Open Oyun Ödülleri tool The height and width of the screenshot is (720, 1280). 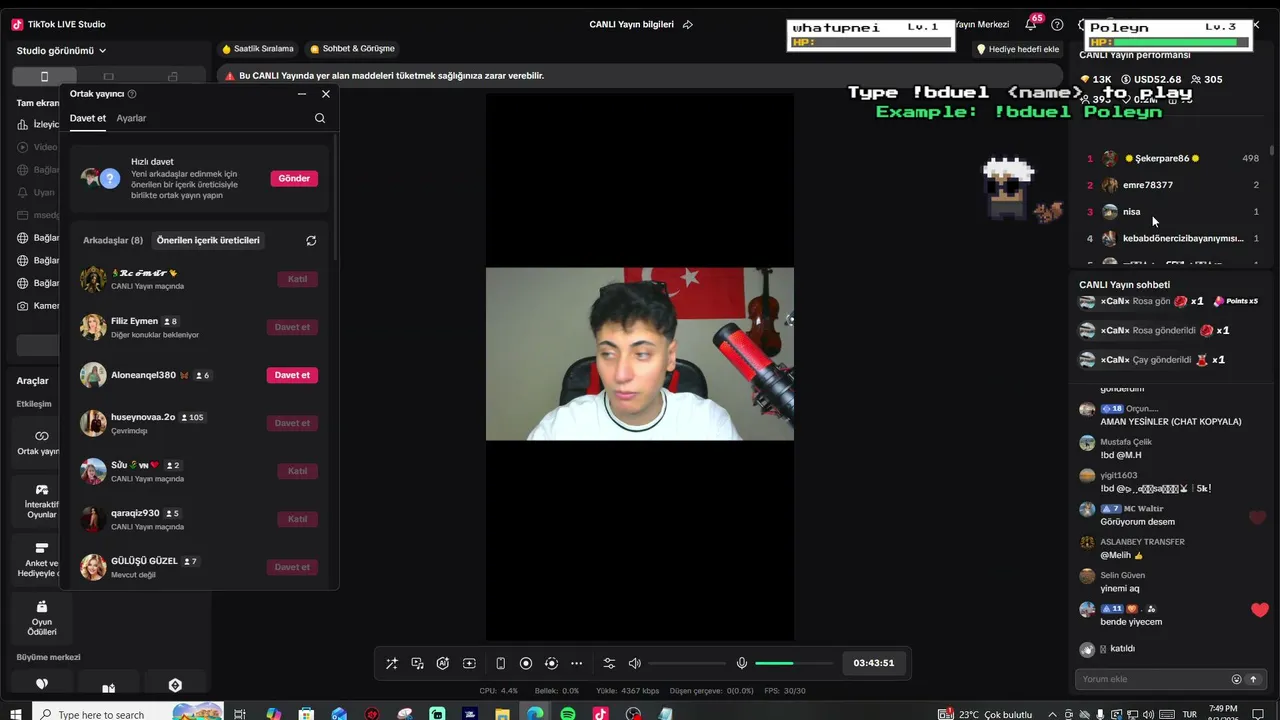coord(41,618)
